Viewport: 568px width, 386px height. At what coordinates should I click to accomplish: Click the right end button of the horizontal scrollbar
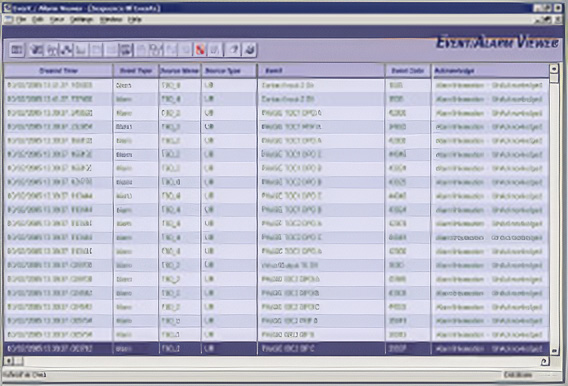click(x=544, y=361)
